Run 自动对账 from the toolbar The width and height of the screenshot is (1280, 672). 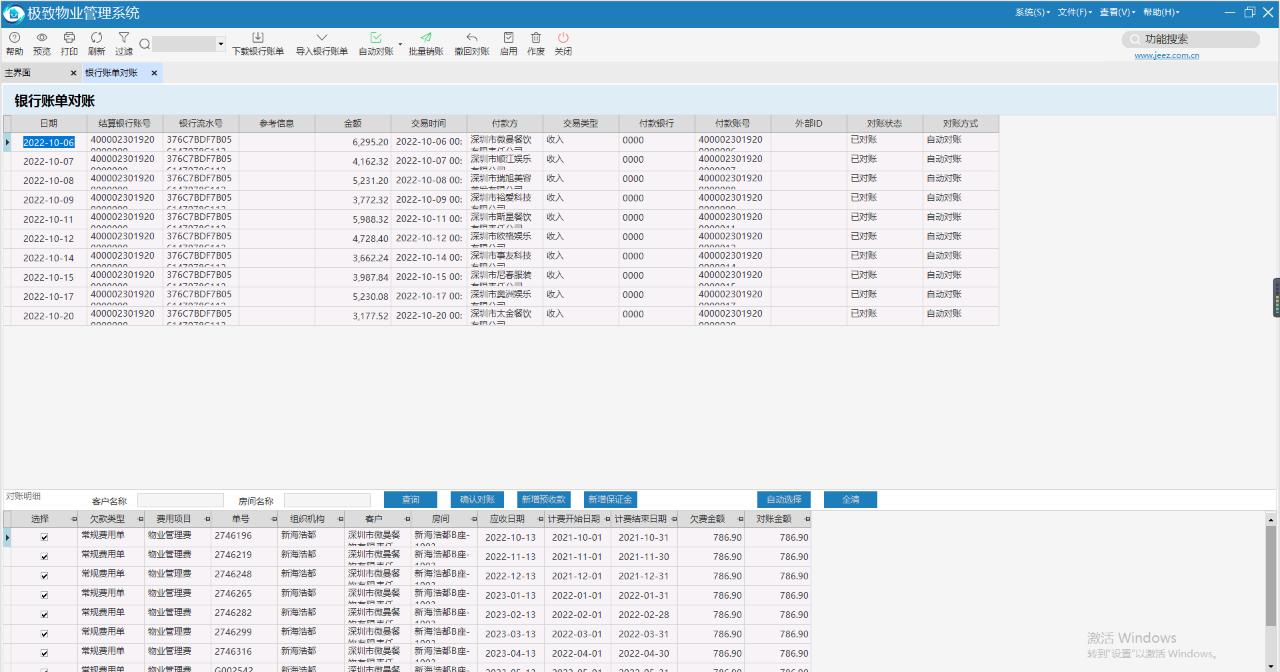(x=376, y=38)
